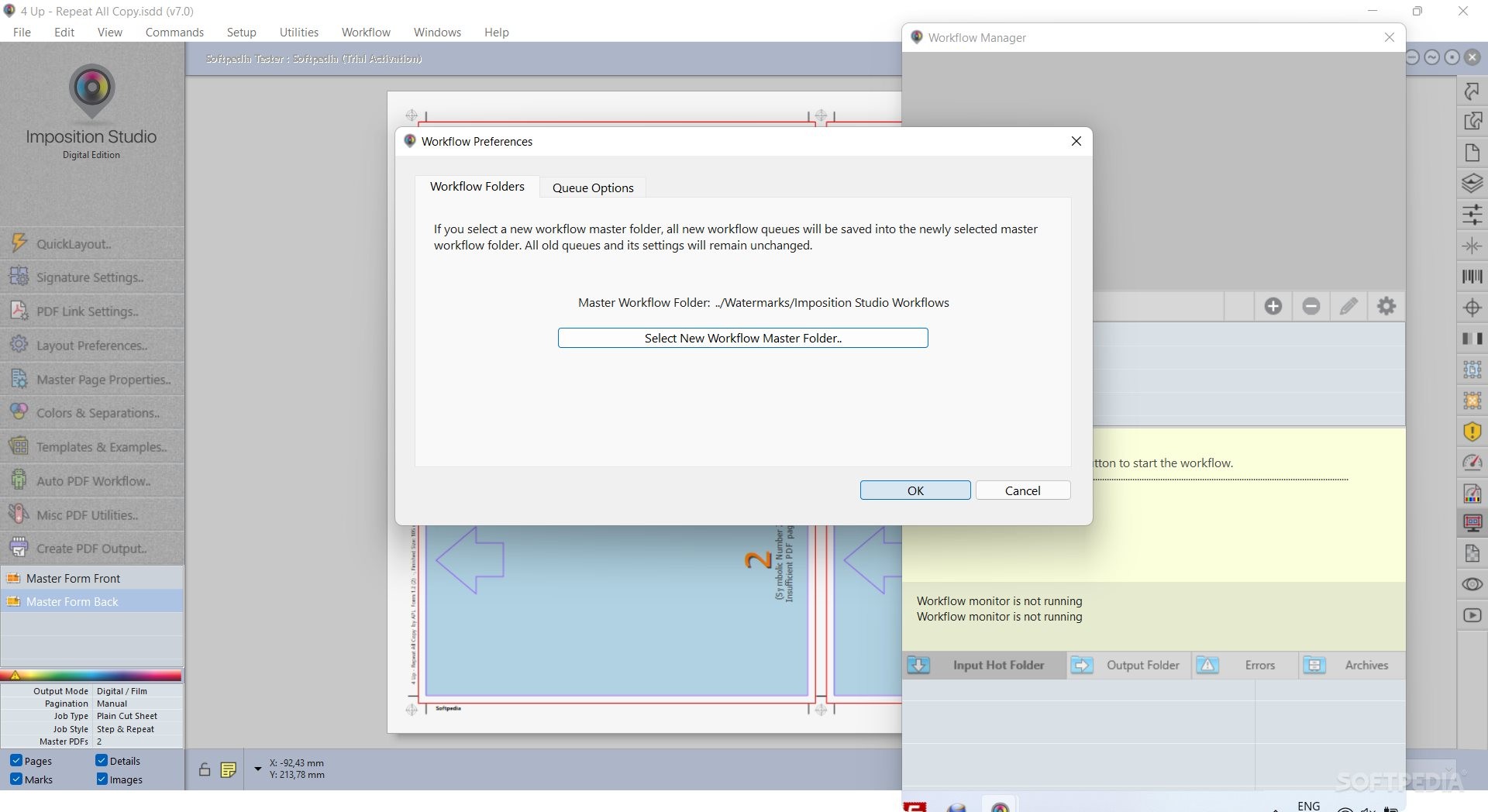The width and height of the screenshot is (1488, 812).
Task: Click the color spectrum bar
Action: 92,676
